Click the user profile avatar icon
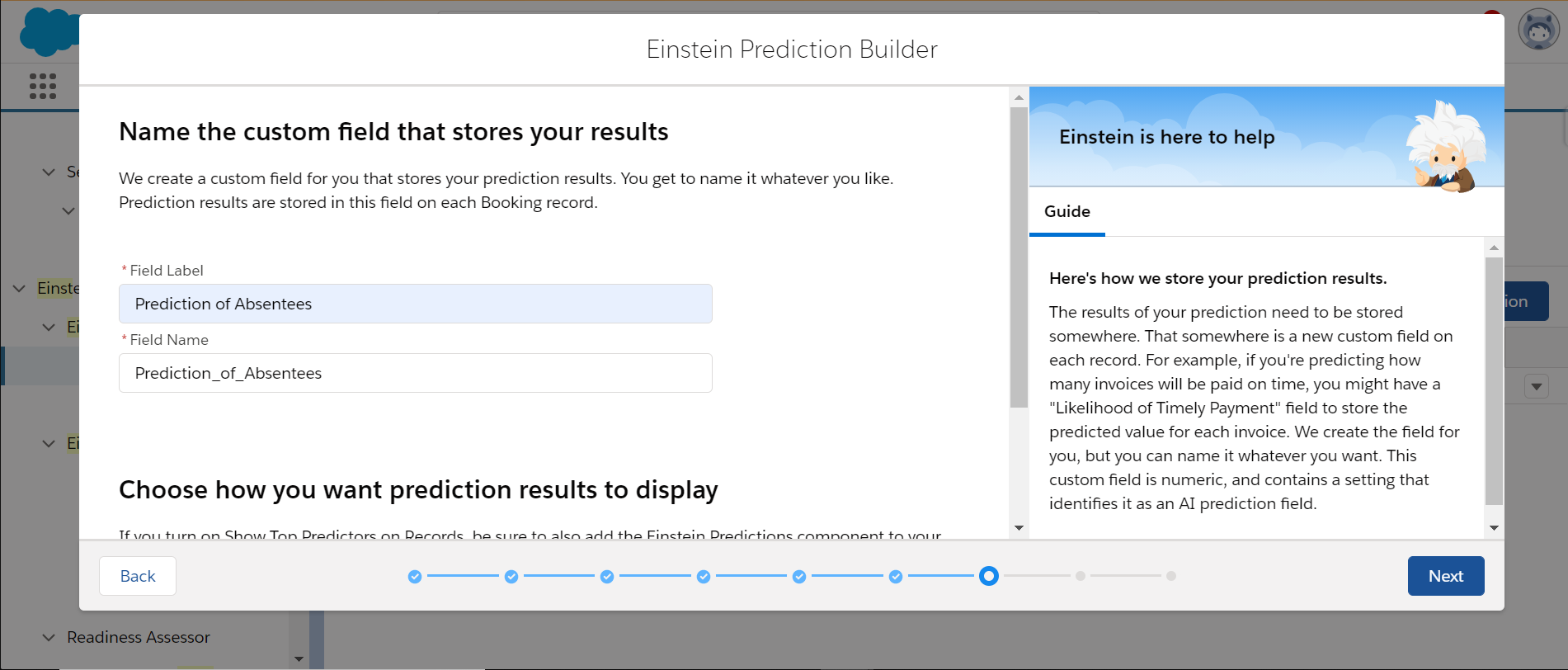1568x670 pixels. pyautogui.click(x=1538, y=31)
